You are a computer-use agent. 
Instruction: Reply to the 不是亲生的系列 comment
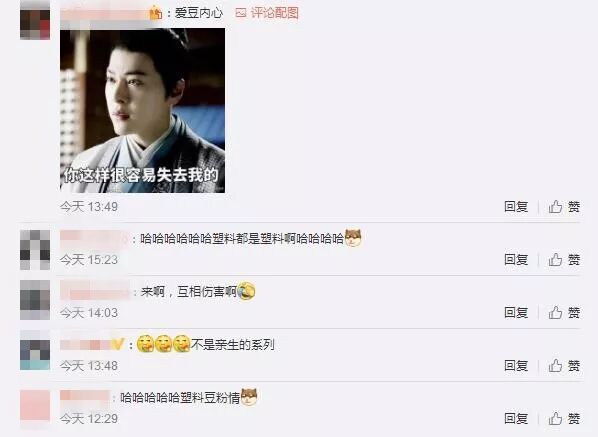tap(516, 366)
